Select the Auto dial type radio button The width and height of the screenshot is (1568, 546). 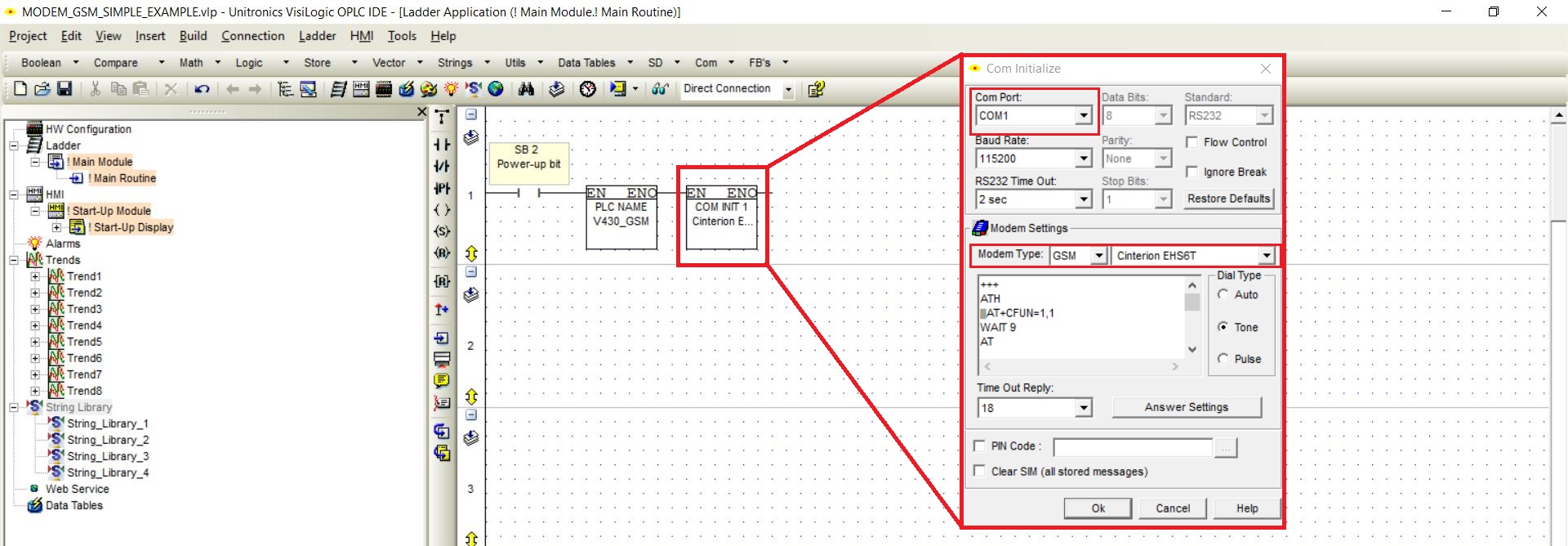(1223, 295)
